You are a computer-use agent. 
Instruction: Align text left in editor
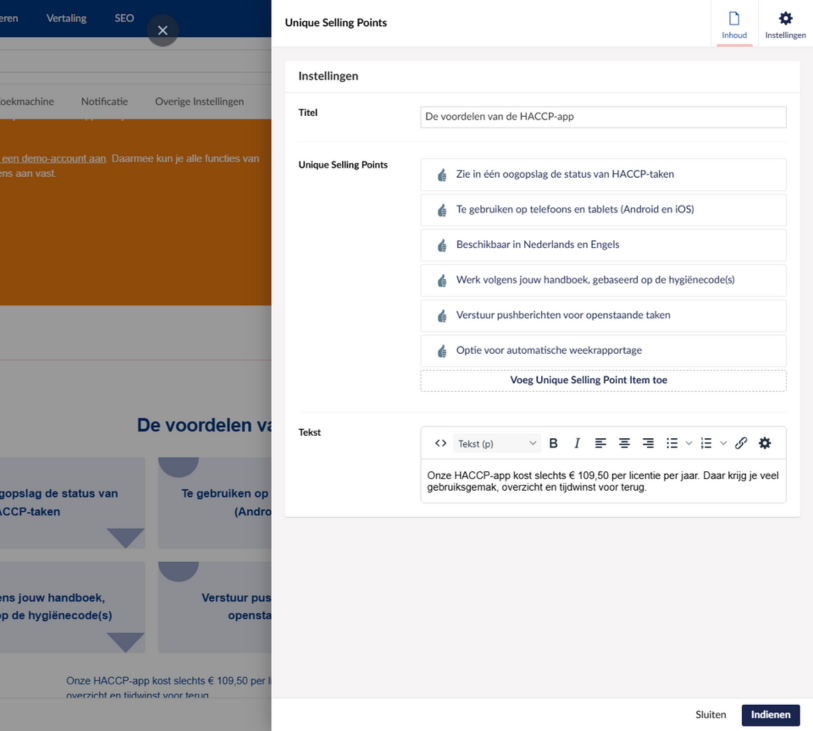tap(601, 443)
